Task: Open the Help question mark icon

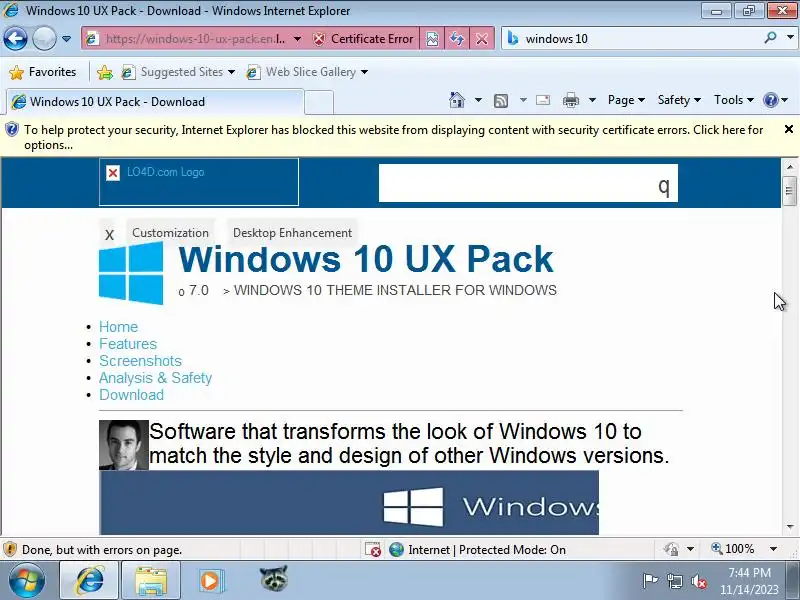Action: pos(770,100)
